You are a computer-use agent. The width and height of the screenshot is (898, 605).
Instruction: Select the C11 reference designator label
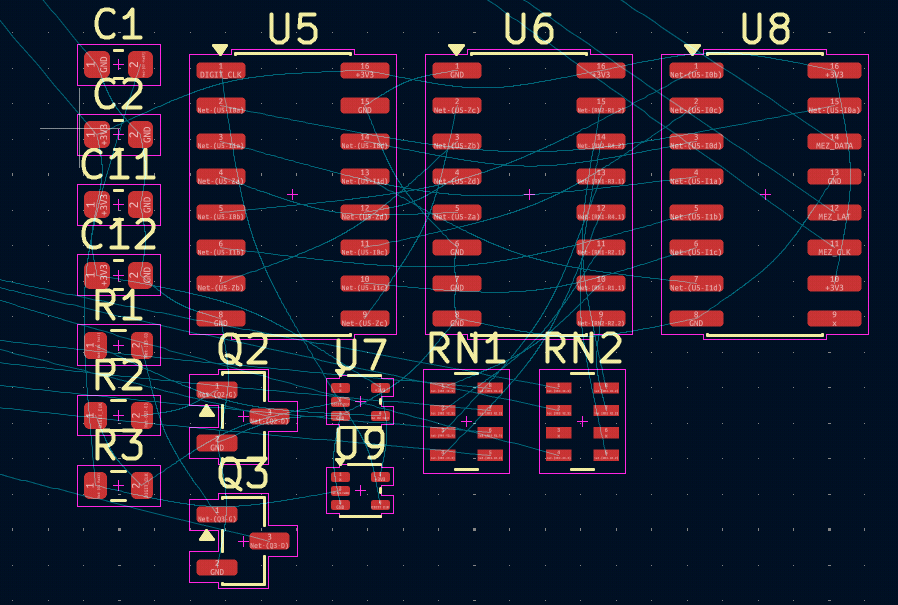(x=118, y=165)
